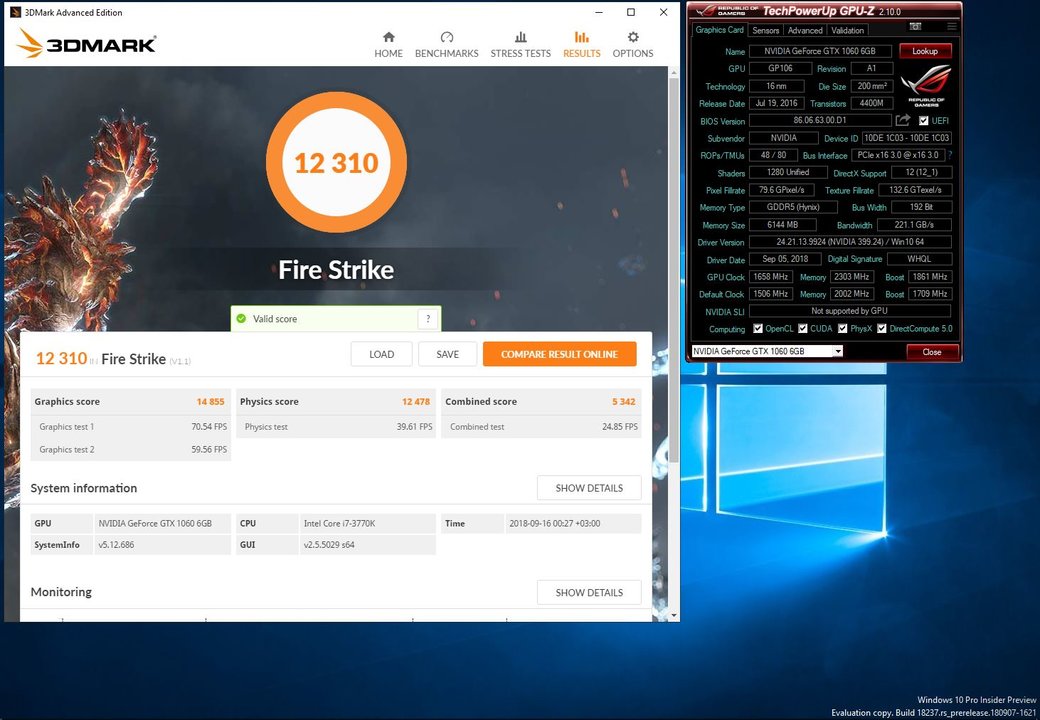
Task: Click the Graphics test 2 row
Action: coord(131,449)
